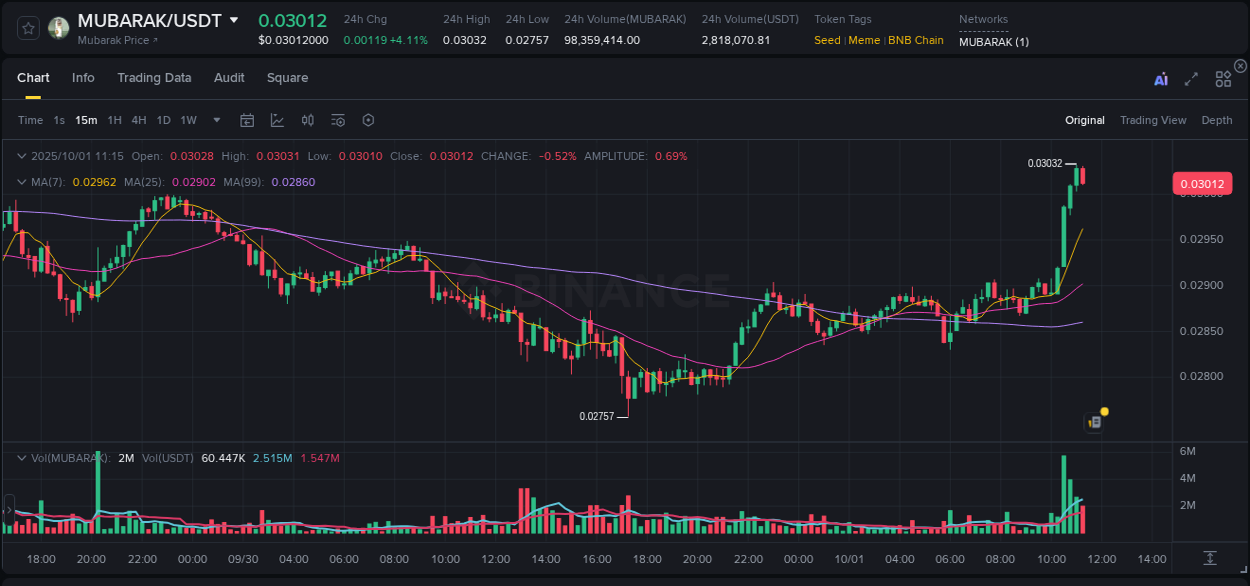Image resolution: width=1250 pixels, height=586 pixels.
Task: Switch chart to Trading View mode
Action: click(x=1153, y=120)
